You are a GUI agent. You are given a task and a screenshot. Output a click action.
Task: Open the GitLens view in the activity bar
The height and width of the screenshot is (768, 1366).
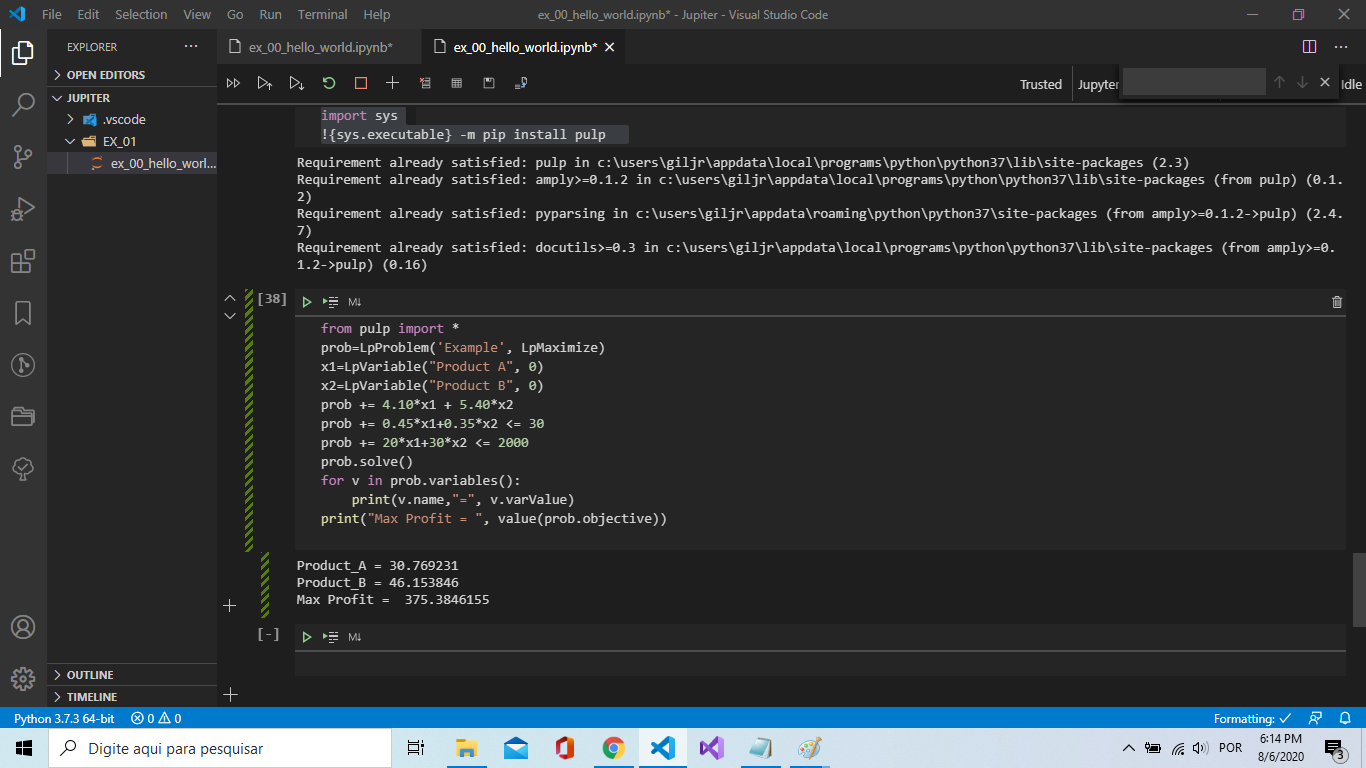(23, 365)
